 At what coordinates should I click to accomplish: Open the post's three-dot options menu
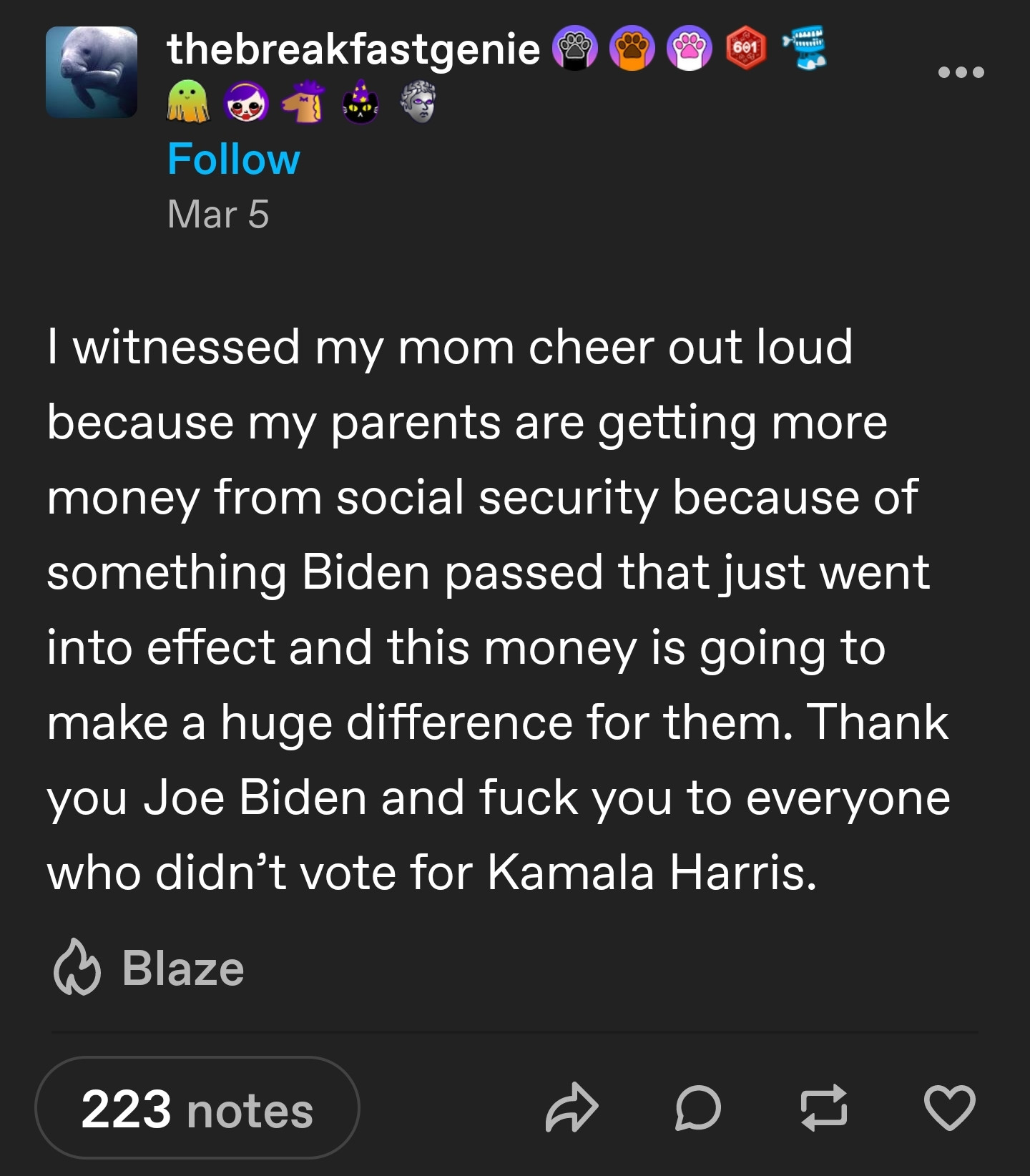click(x=961, y=72)
